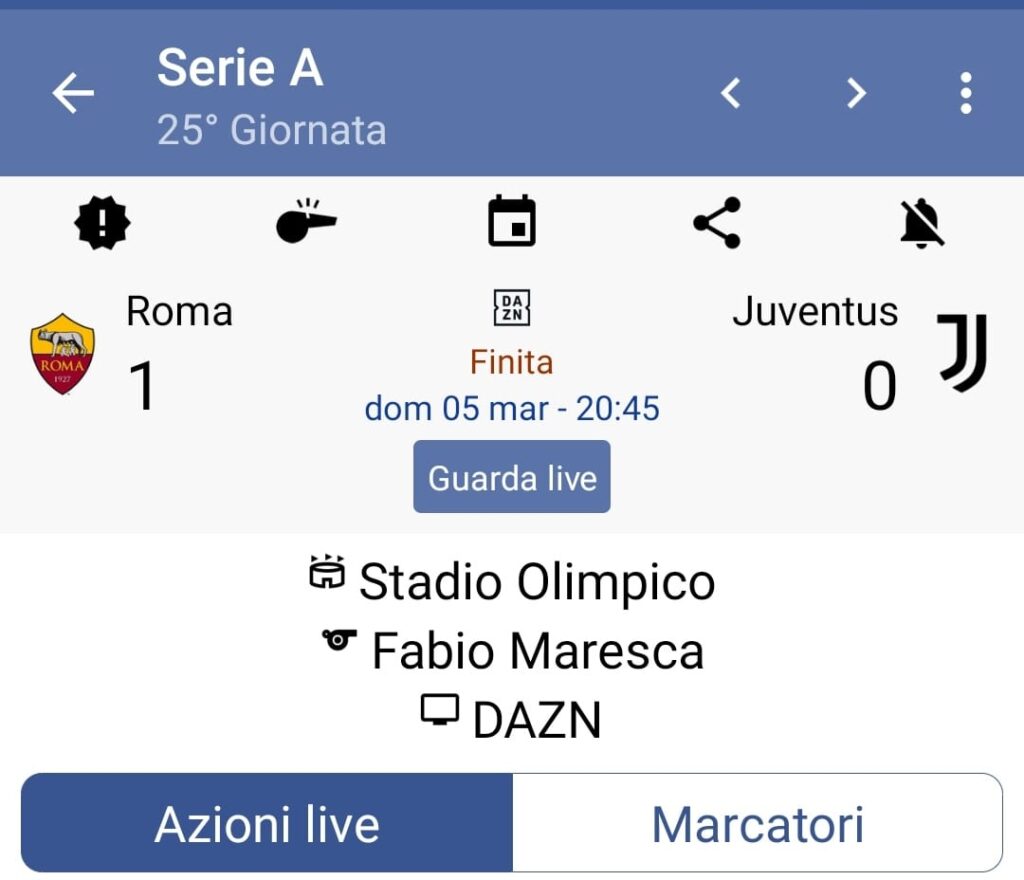
Task: Open Stadio Olimpico venue info
Action: [x=536, y=582]
